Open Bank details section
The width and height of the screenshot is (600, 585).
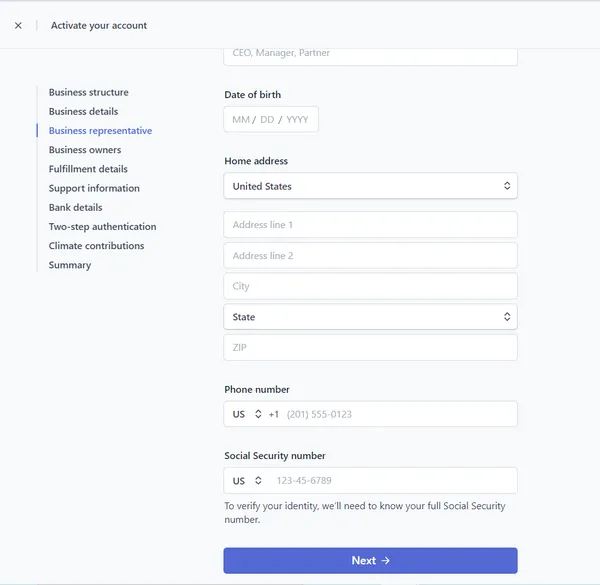pyautogui.click(x=75, y=207)
